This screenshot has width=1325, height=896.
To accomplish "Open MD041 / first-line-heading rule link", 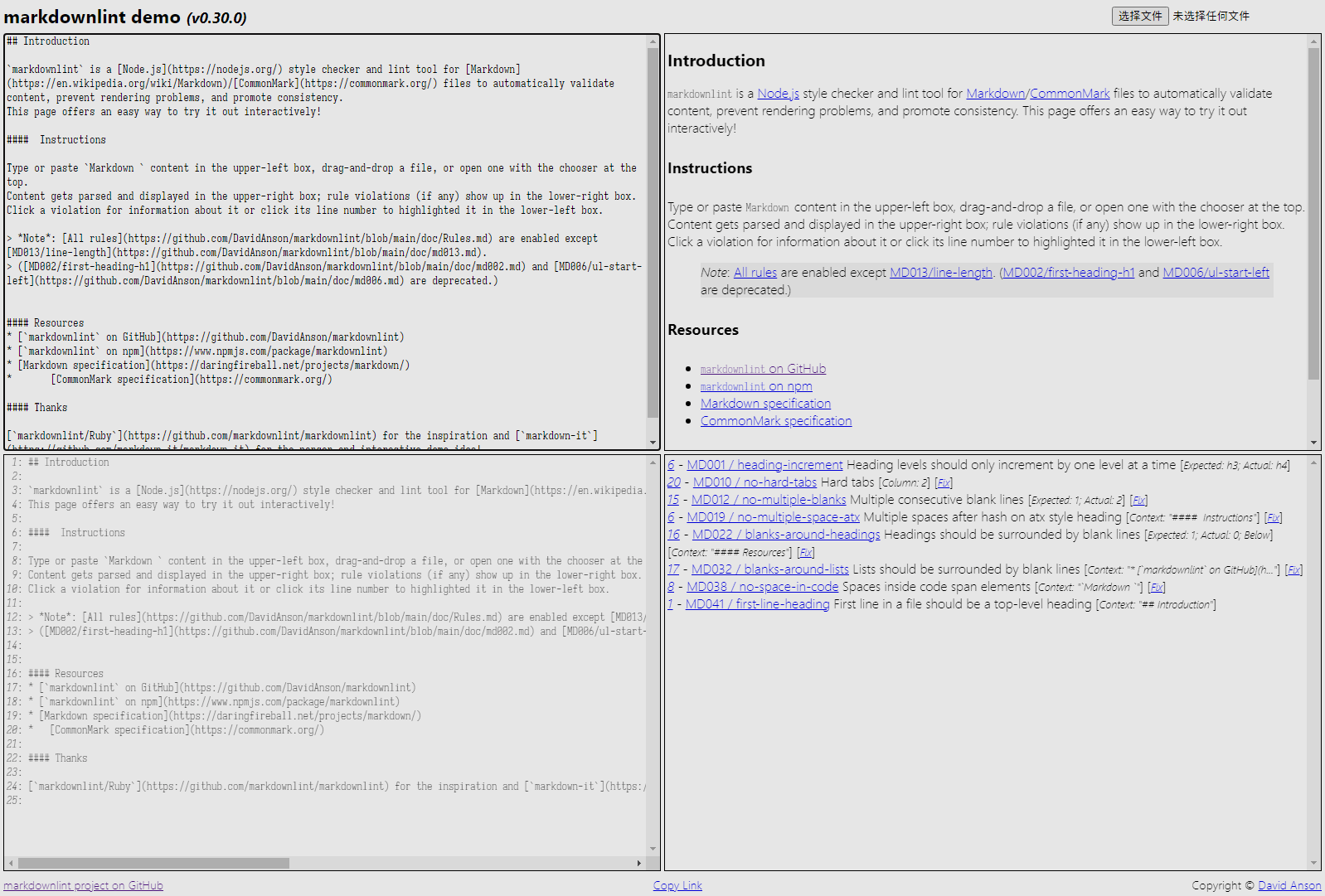I will pos(758,604).
